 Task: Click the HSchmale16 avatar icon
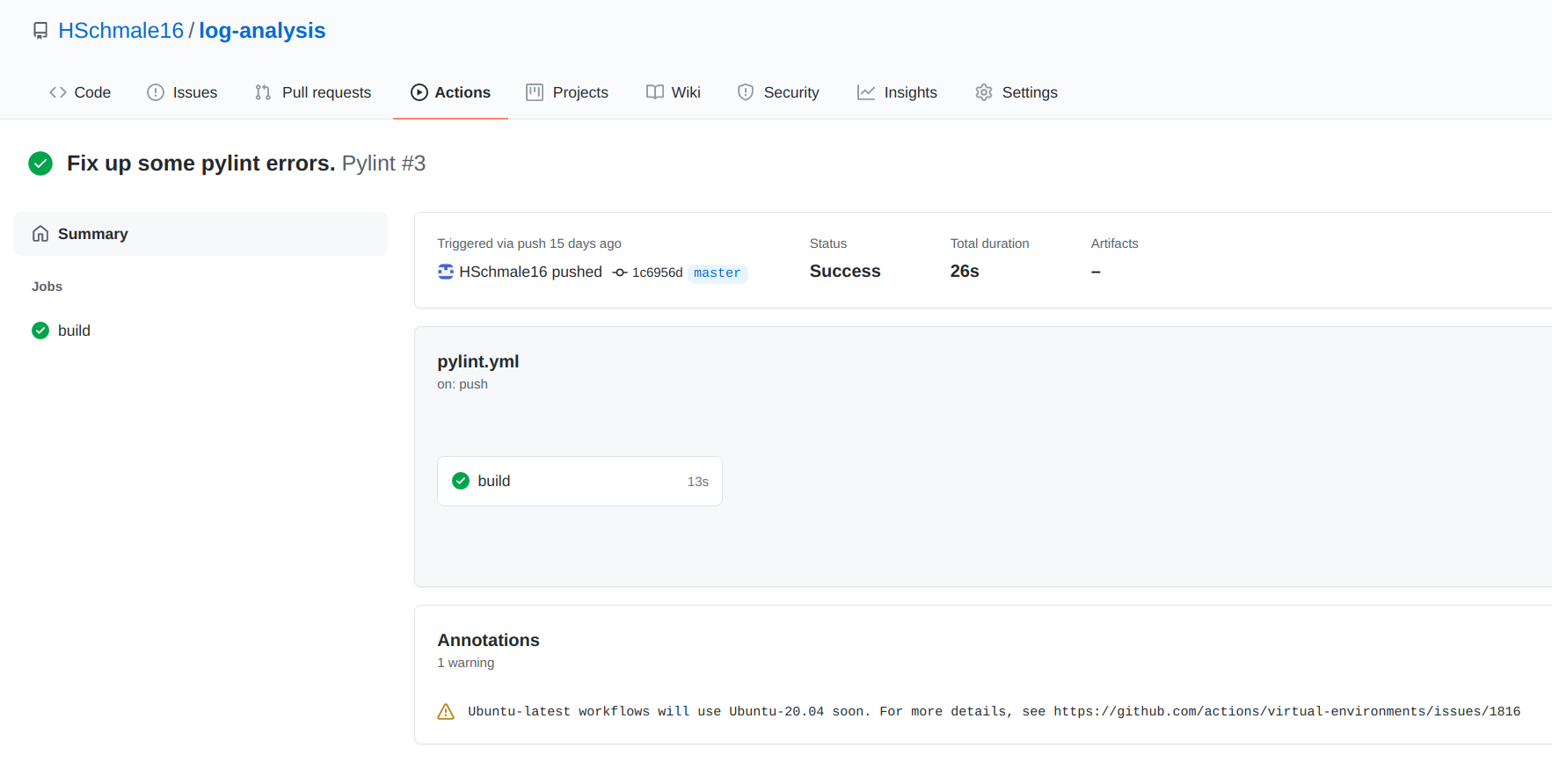[x=446, y=272]
